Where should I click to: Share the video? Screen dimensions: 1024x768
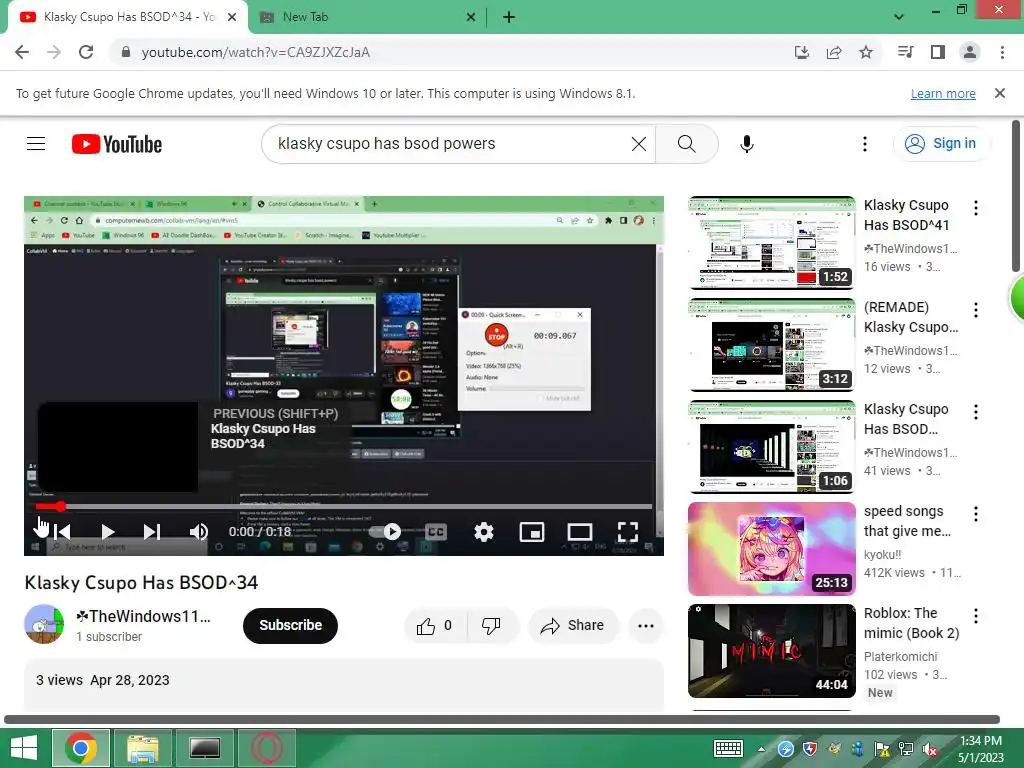click(573, 626)
